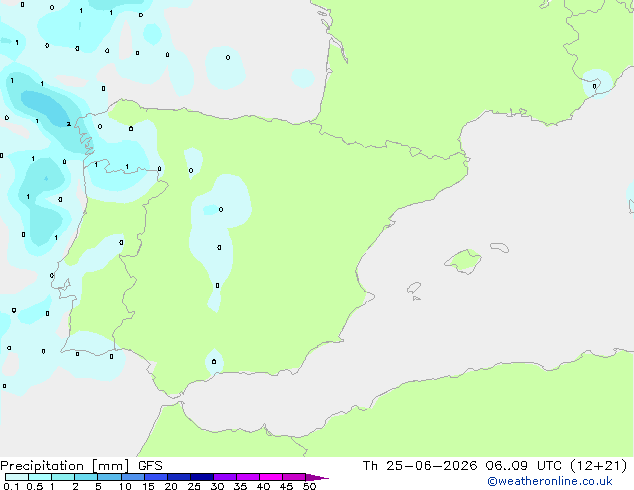Select the 40–45 mm magenta legend box
Image resolution: width=634 pixels, height=490 pixels.
[x=271, y=477]
